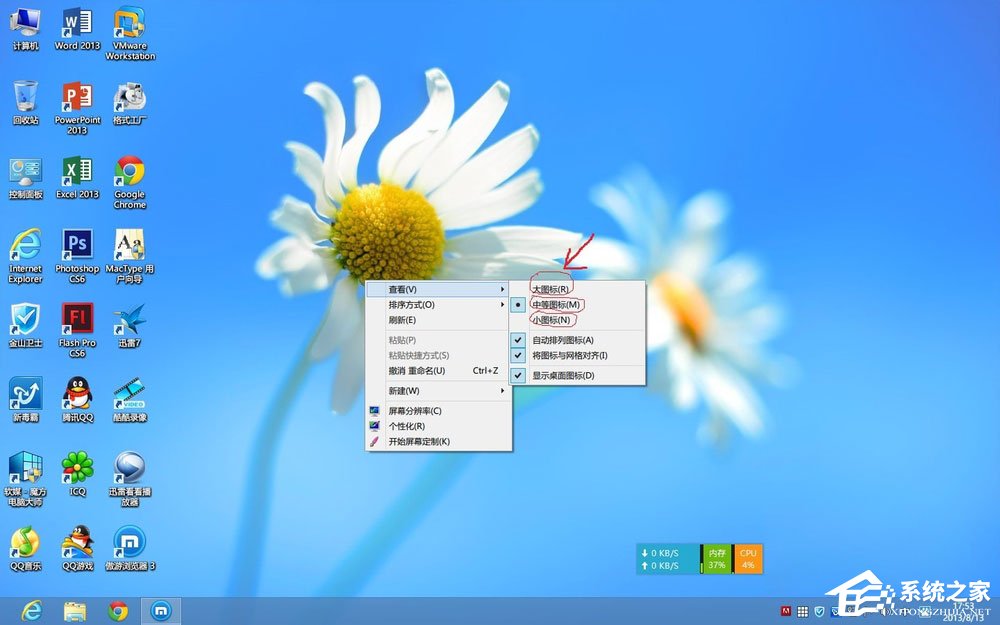Open VMware Workstation
The height and width of the screenshot is (625, 1000).
tap(130, 25)
